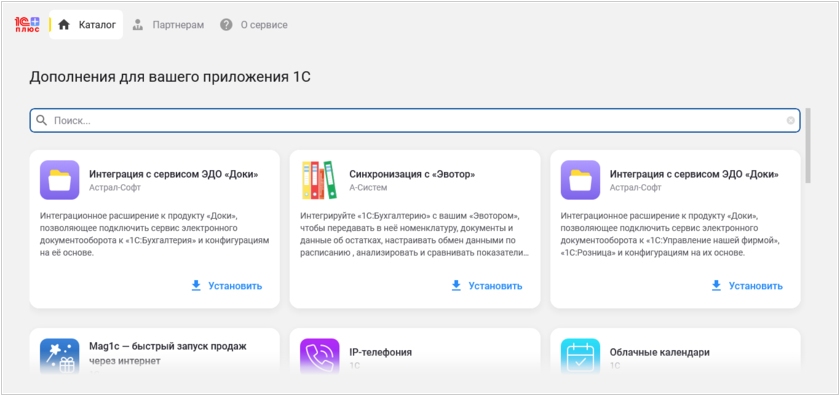Click the Облачные календари calendar icon
This screenshot has width=839, height=395.
click(580, 355)
